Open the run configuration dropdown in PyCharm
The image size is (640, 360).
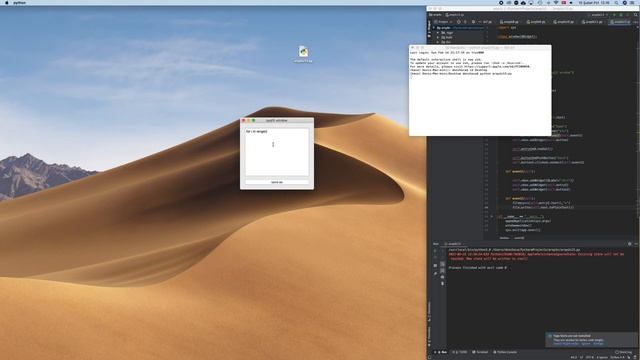(598, 15)
